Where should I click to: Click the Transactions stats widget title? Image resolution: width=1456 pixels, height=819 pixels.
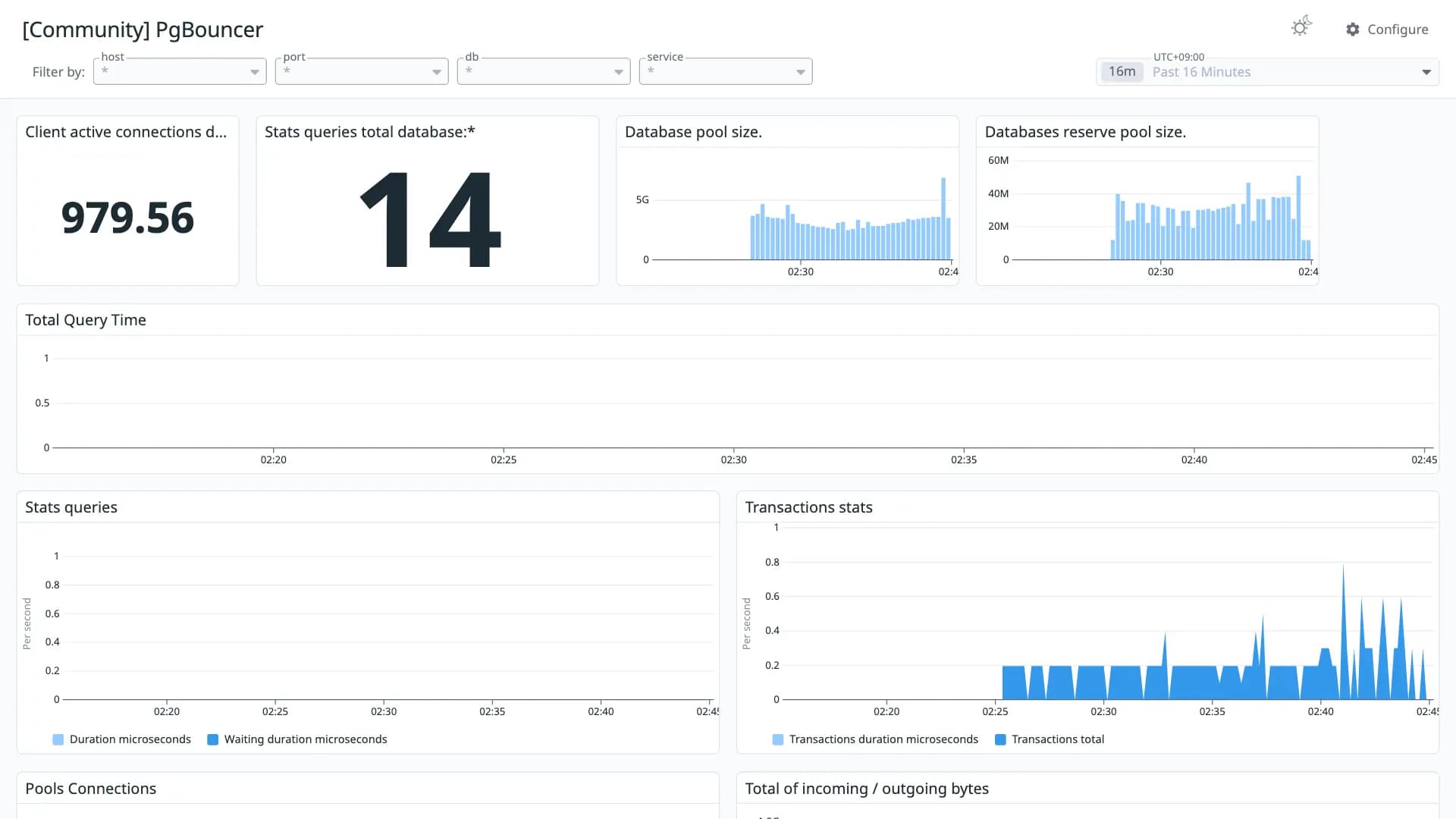coord(808,507)
